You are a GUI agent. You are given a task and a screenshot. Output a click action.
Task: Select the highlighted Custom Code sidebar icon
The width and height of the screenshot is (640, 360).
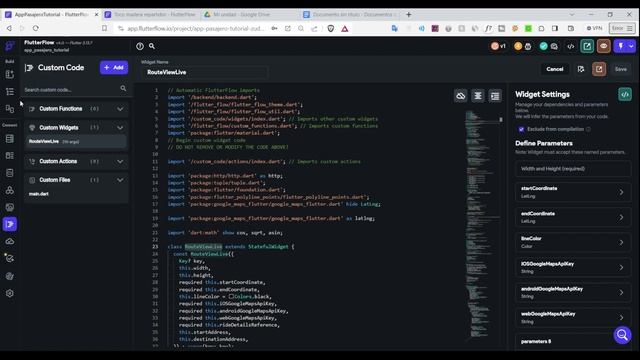pos(10,224)
